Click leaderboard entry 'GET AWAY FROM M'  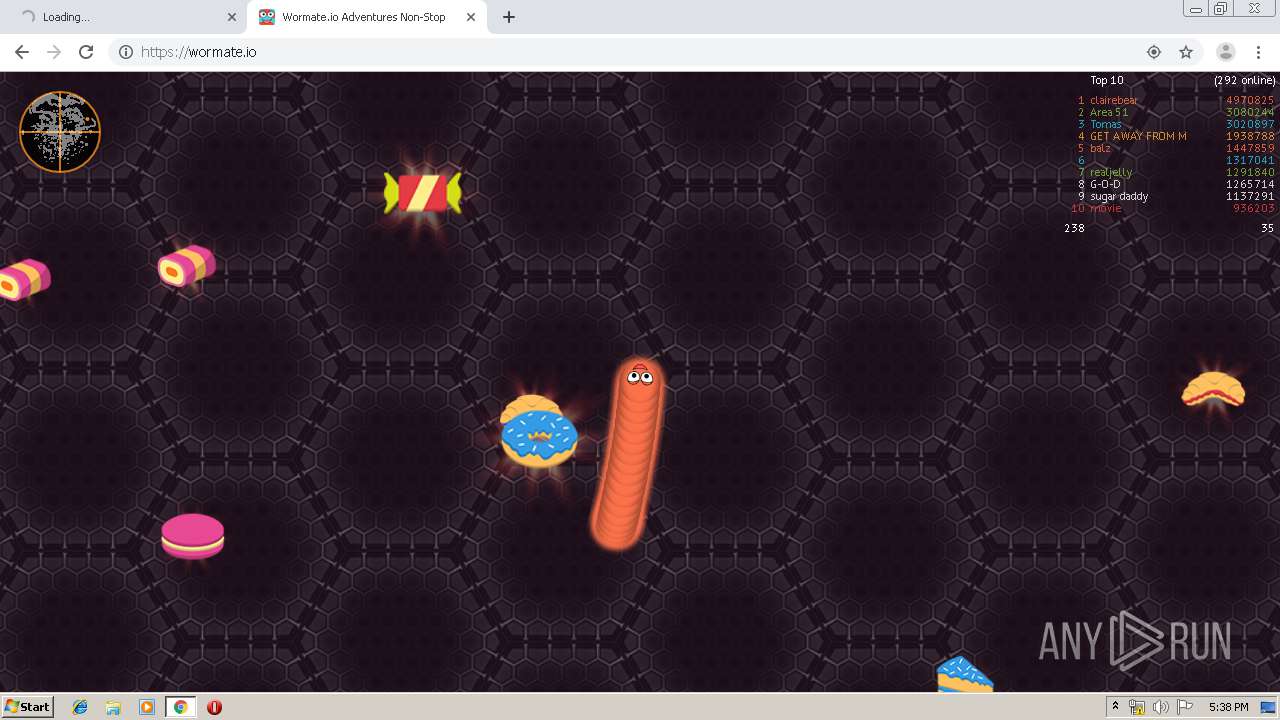point(1138,136)
